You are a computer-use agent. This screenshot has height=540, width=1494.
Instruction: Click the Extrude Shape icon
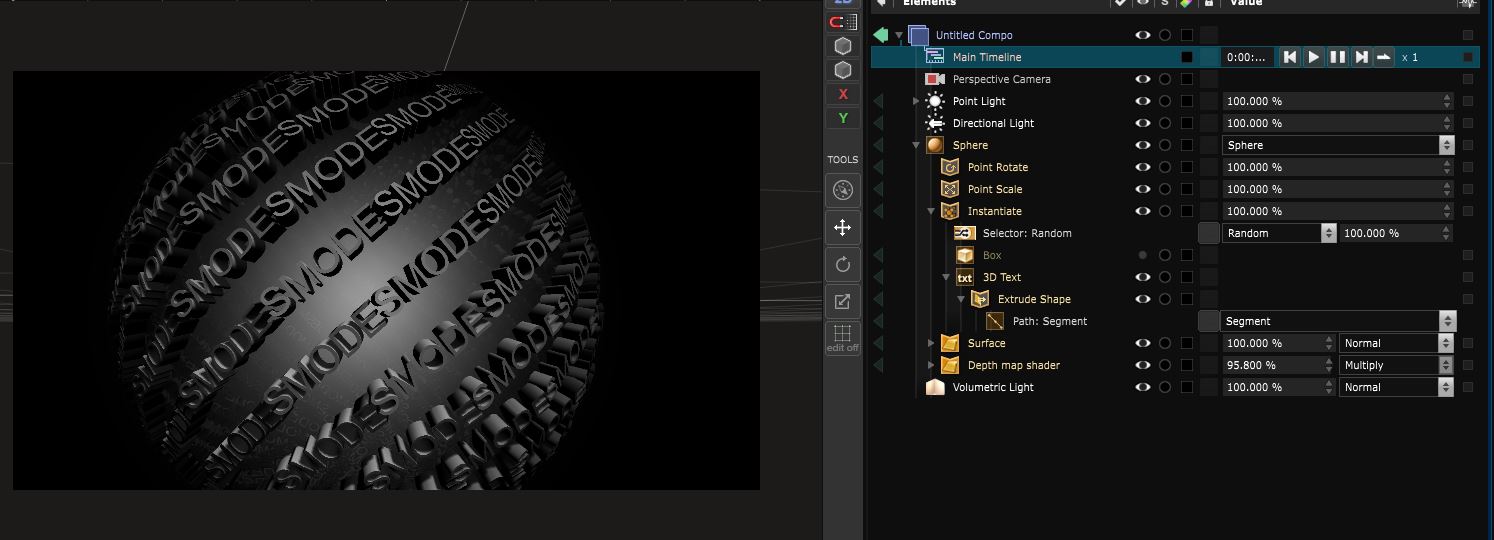[980, 299]
